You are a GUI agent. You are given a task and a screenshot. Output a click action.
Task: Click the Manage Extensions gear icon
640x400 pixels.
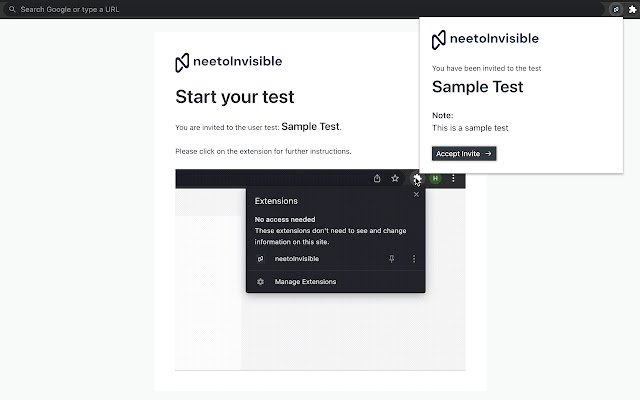(260, 282)
